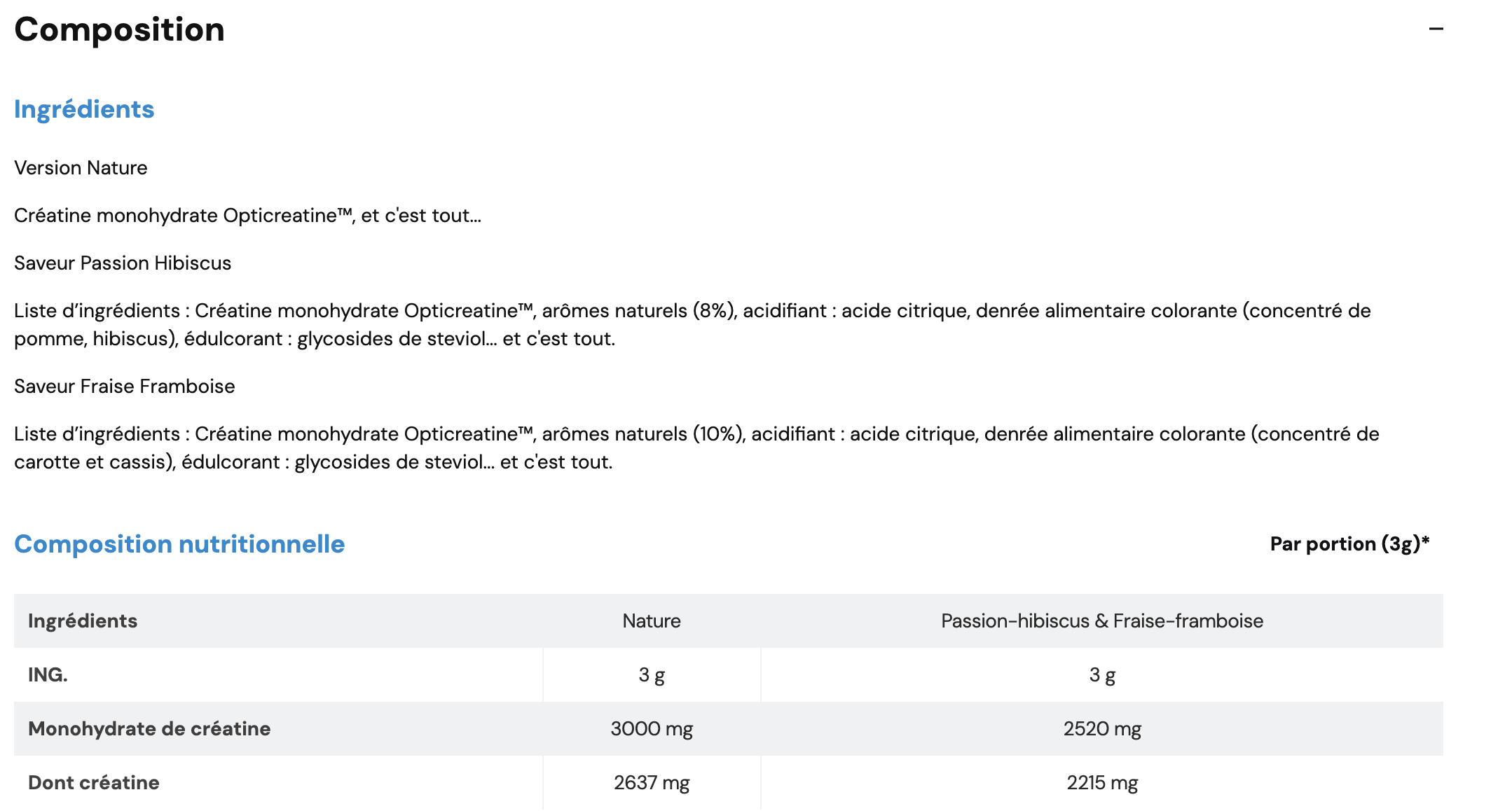Select the Ingrédients table column header
Screen dimensions: 1512x811
(x=83, y=621)
